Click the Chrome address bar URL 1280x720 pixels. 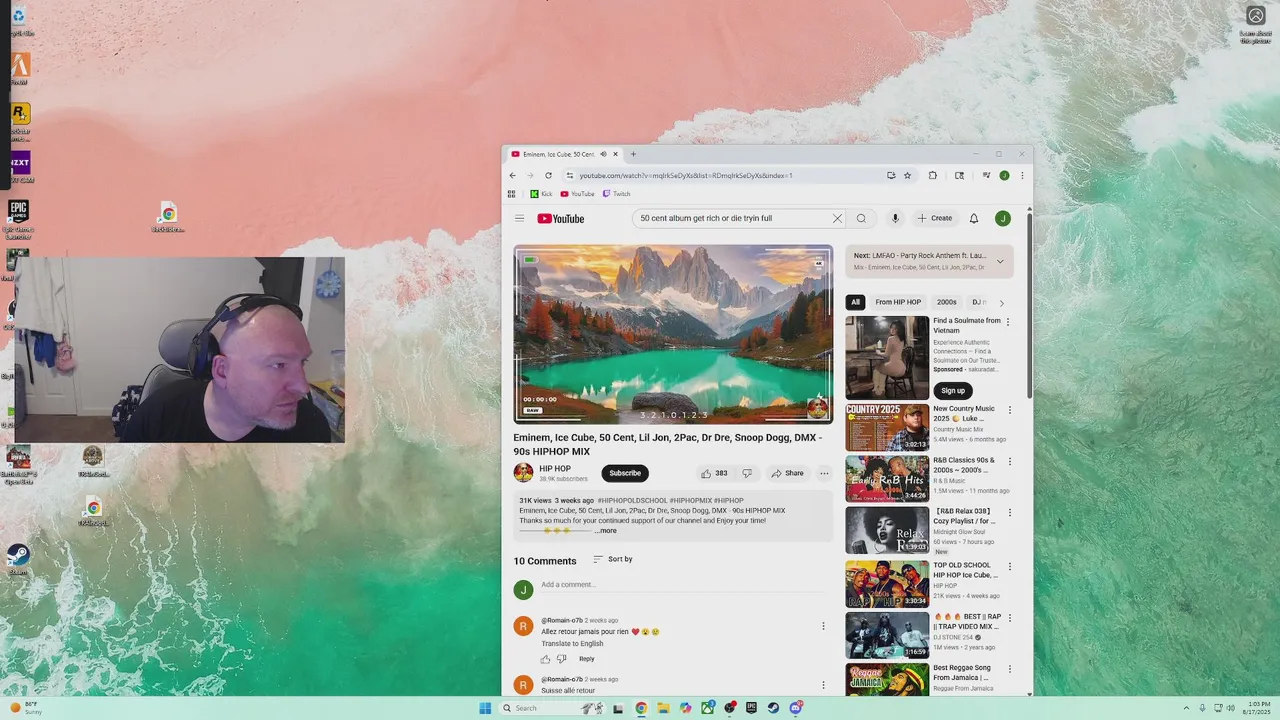tap(686, 175)
